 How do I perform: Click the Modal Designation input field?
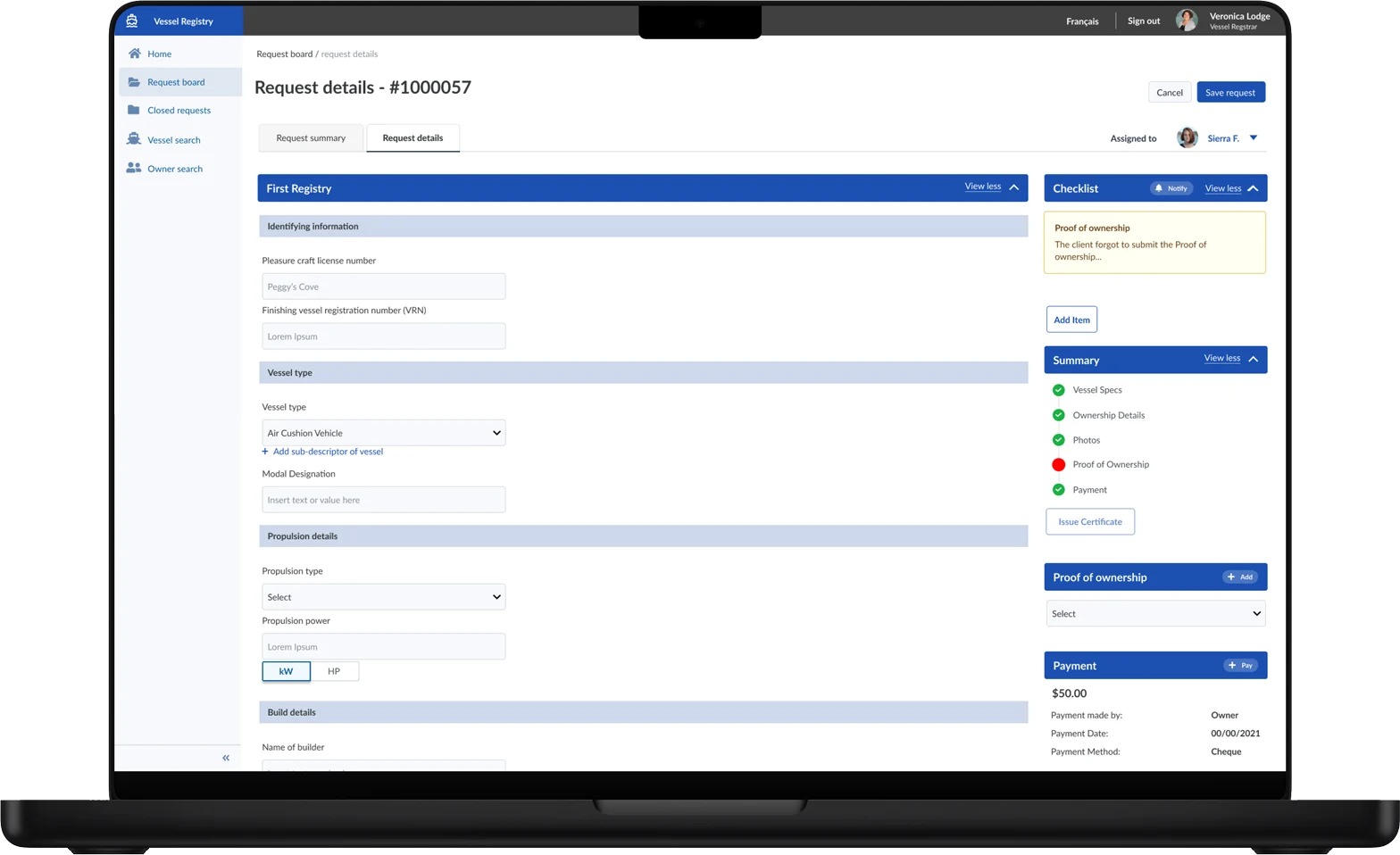384,500
